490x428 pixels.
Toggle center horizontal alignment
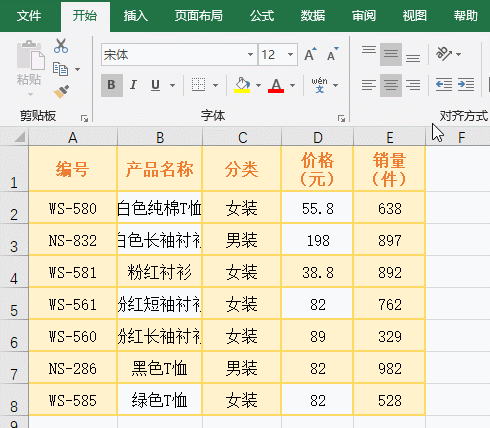(x=391, y=85)
